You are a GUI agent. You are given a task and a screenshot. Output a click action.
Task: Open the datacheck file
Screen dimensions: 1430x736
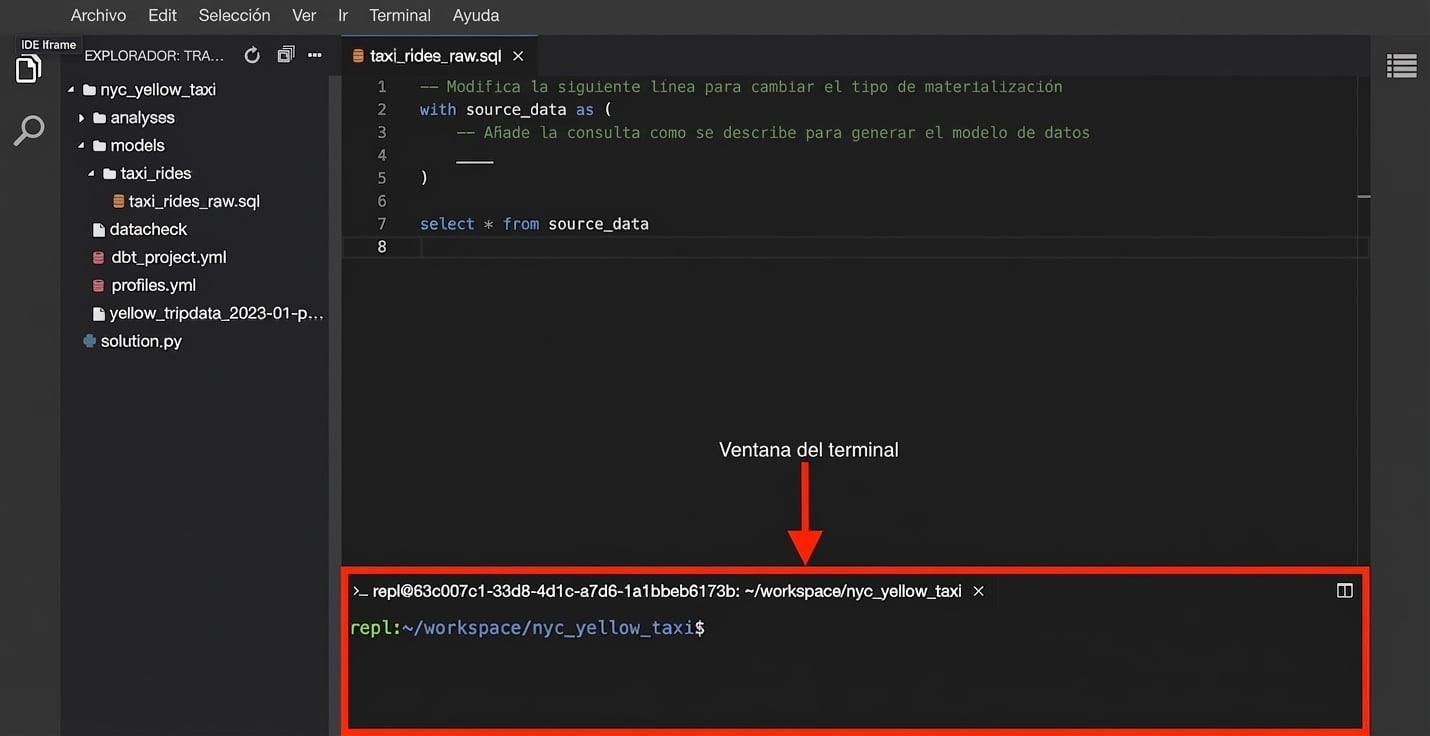[149, 229]
